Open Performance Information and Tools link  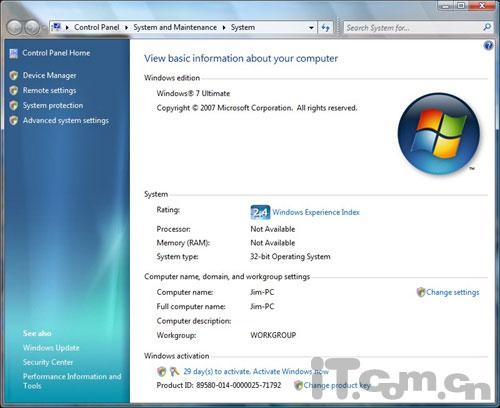(72, 381)
